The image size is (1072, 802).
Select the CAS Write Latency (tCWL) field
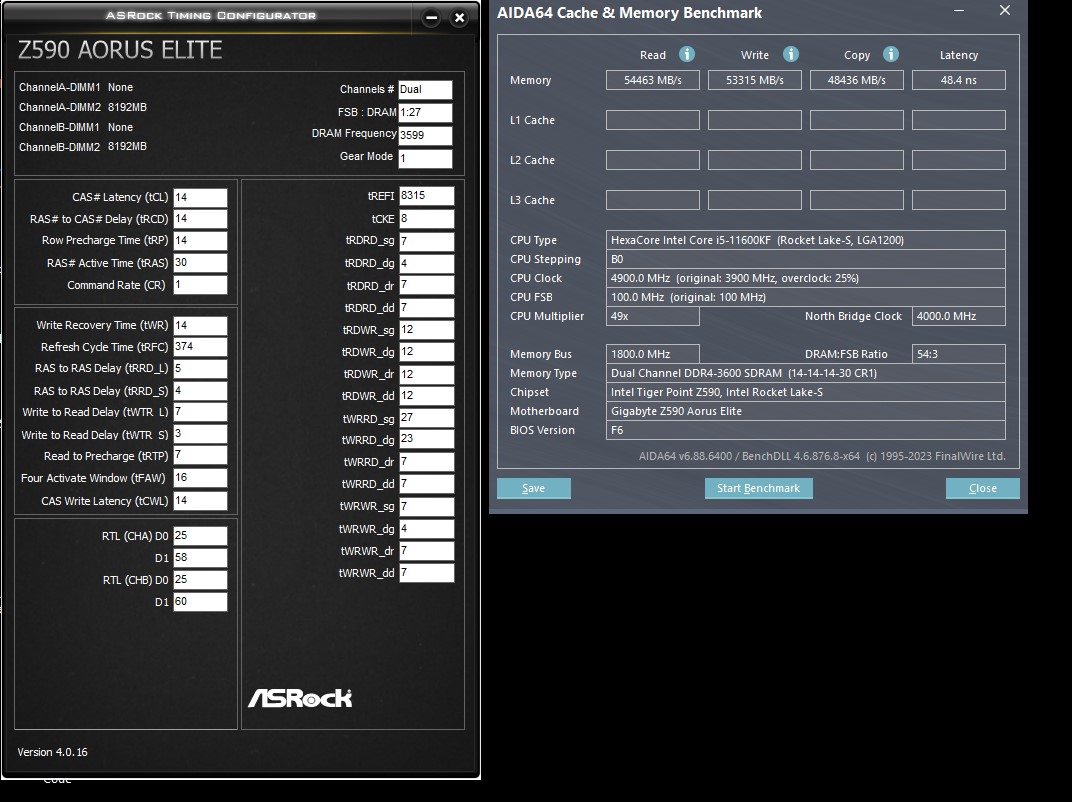(200, 500)
